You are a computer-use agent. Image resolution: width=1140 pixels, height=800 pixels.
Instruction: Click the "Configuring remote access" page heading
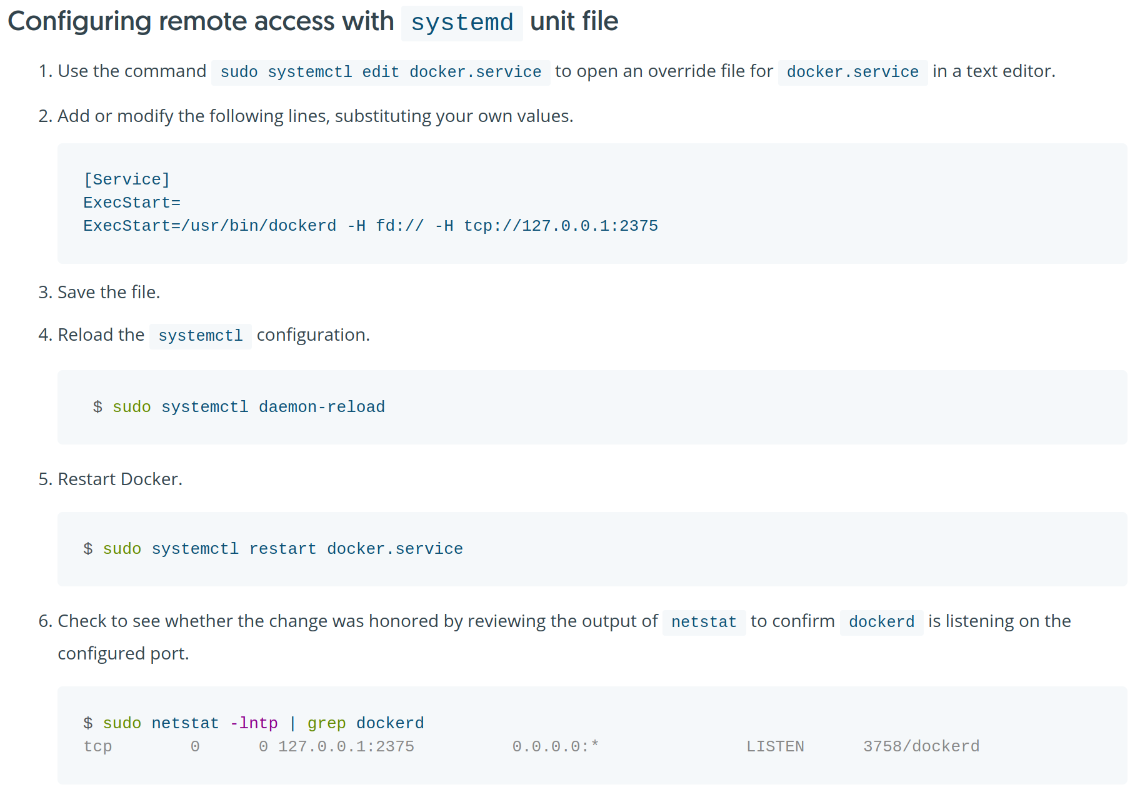(x=200, y=22)
